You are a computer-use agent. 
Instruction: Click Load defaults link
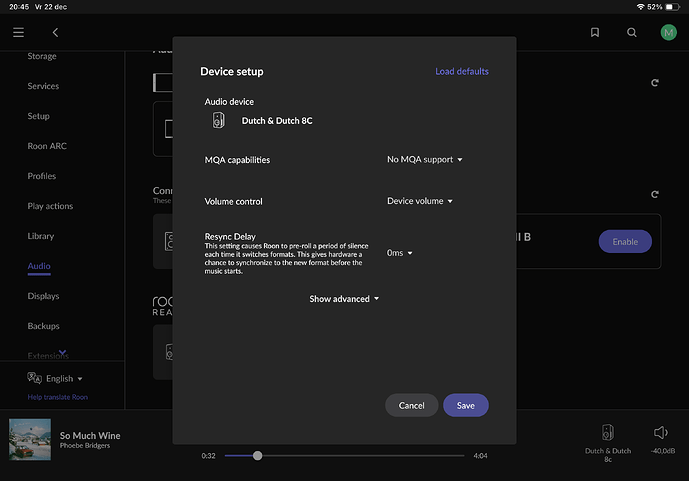click(x=462, y=71)
